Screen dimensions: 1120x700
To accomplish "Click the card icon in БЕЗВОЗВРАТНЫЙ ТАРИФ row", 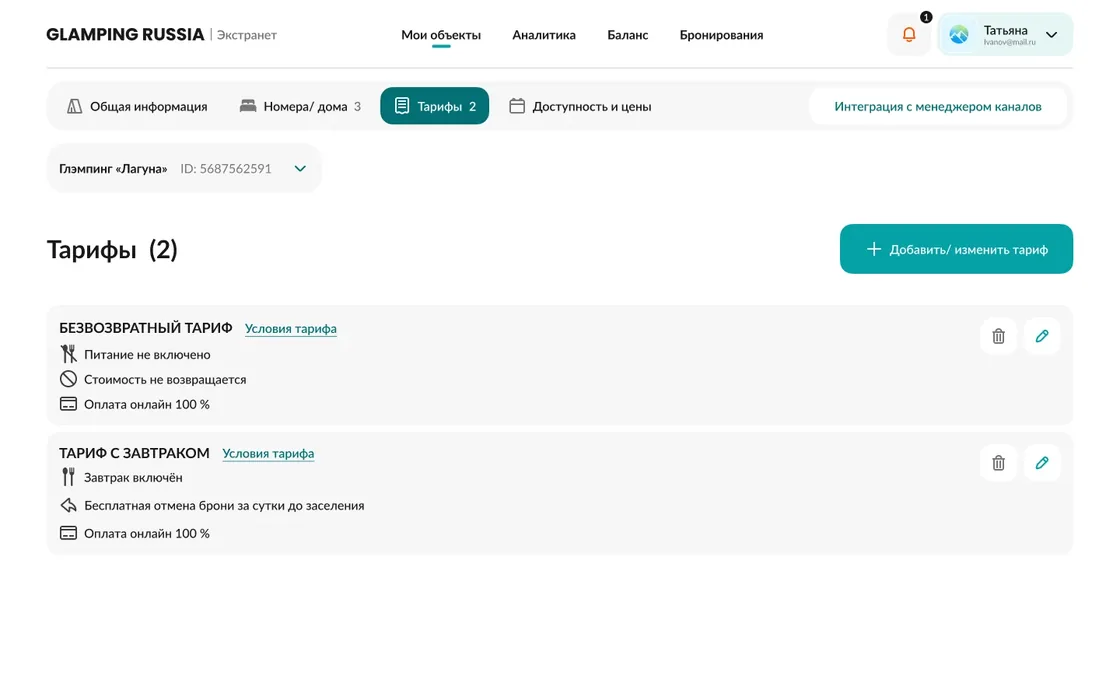I will click(69, 404).
